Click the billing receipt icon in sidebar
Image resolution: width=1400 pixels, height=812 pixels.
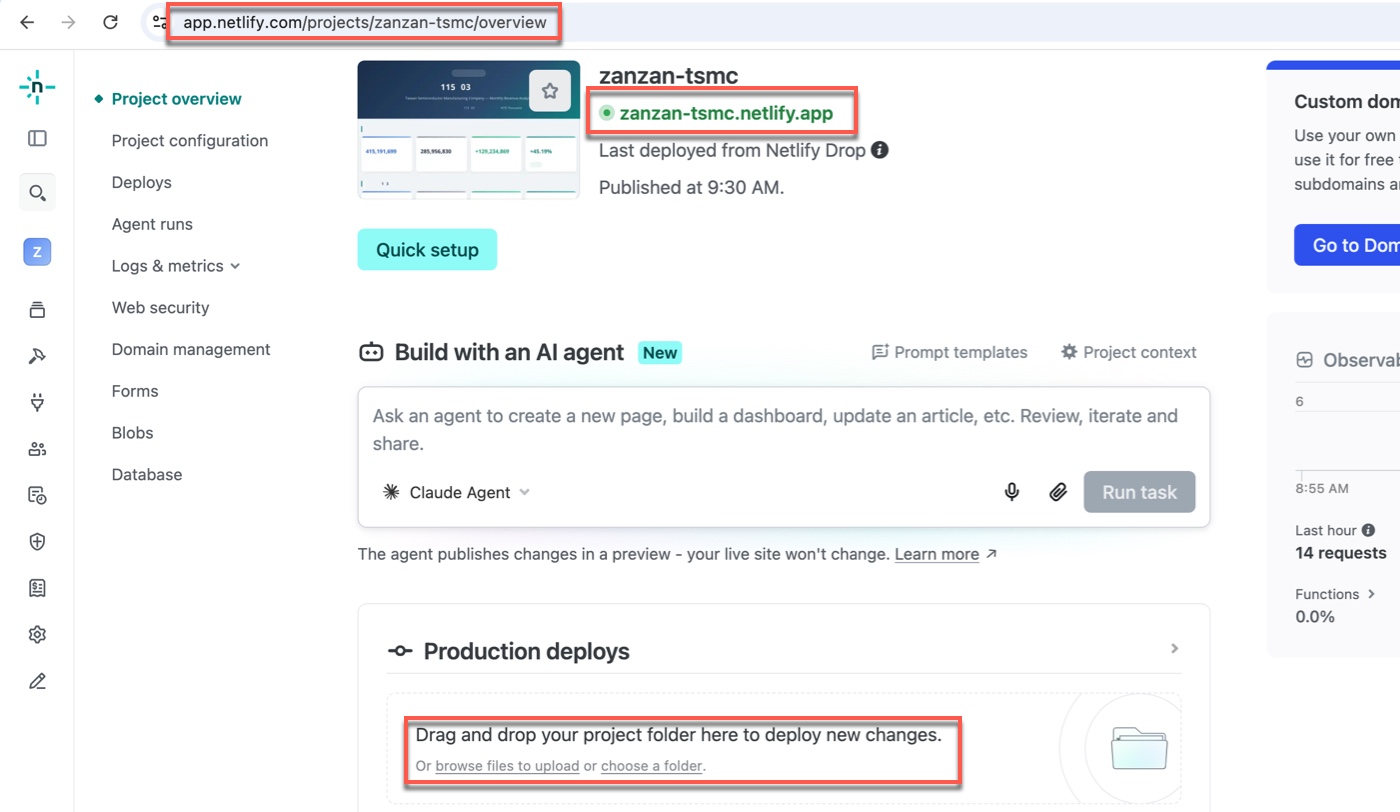(37, 588)
